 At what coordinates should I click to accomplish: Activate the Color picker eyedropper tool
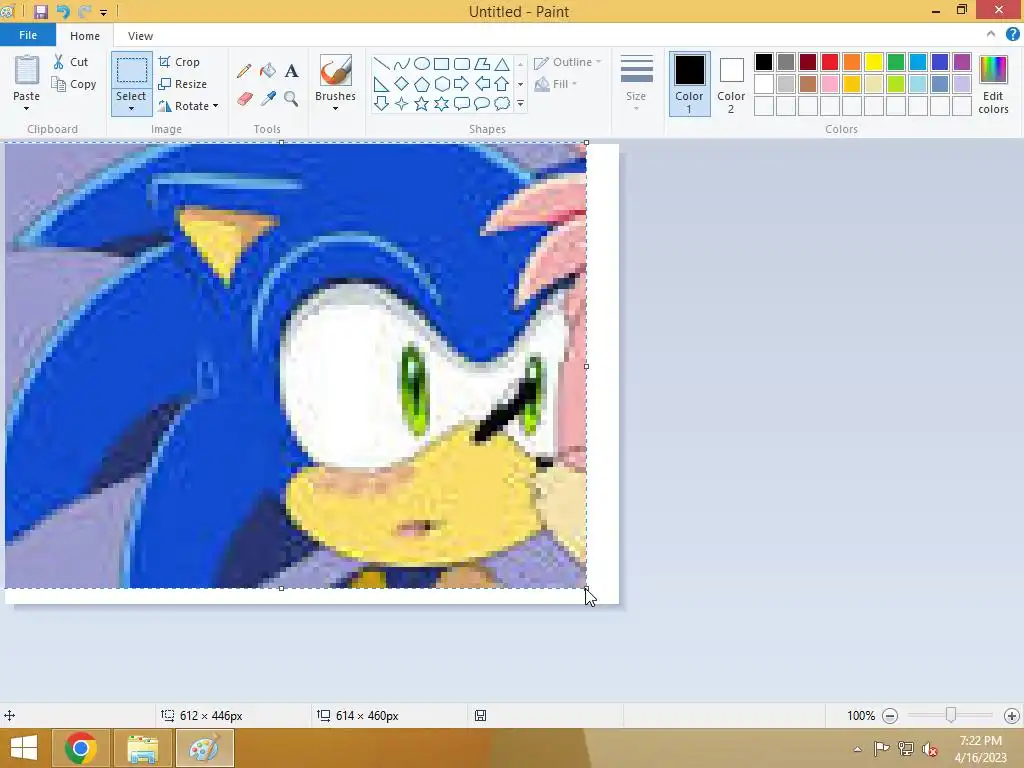pyautogui.click(x=268, y=99)
